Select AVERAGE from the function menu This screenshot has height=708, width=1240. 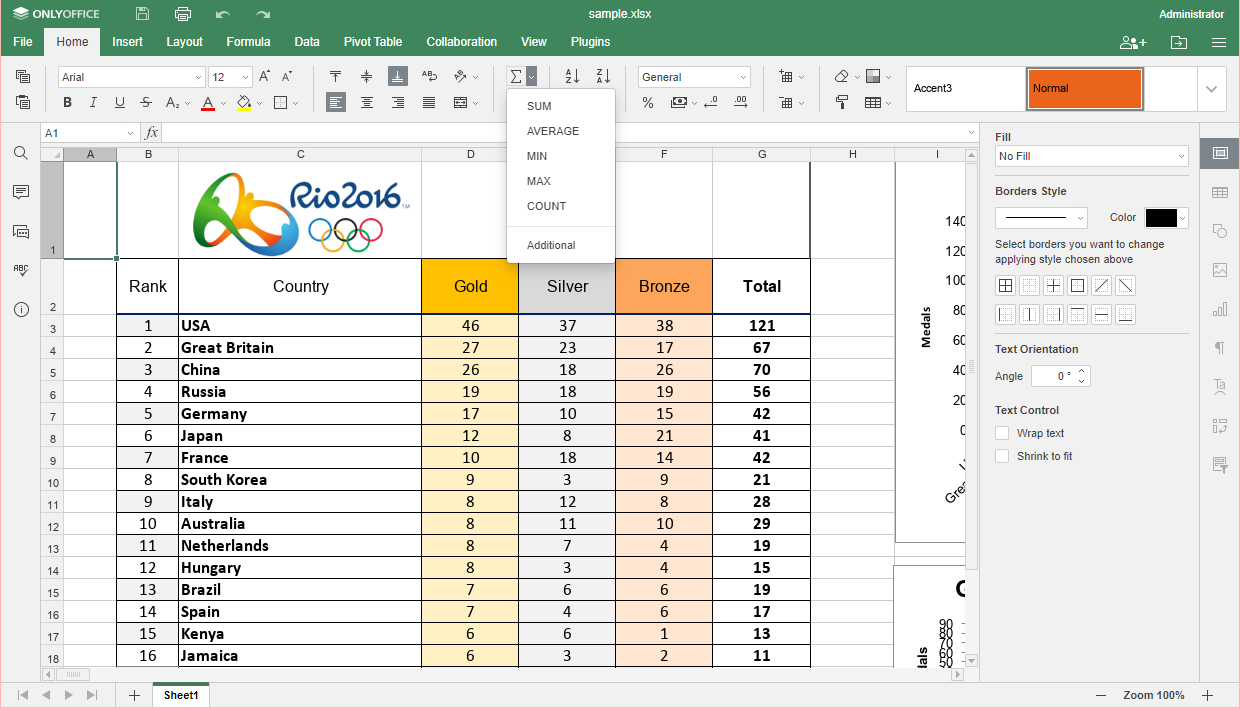553,131
